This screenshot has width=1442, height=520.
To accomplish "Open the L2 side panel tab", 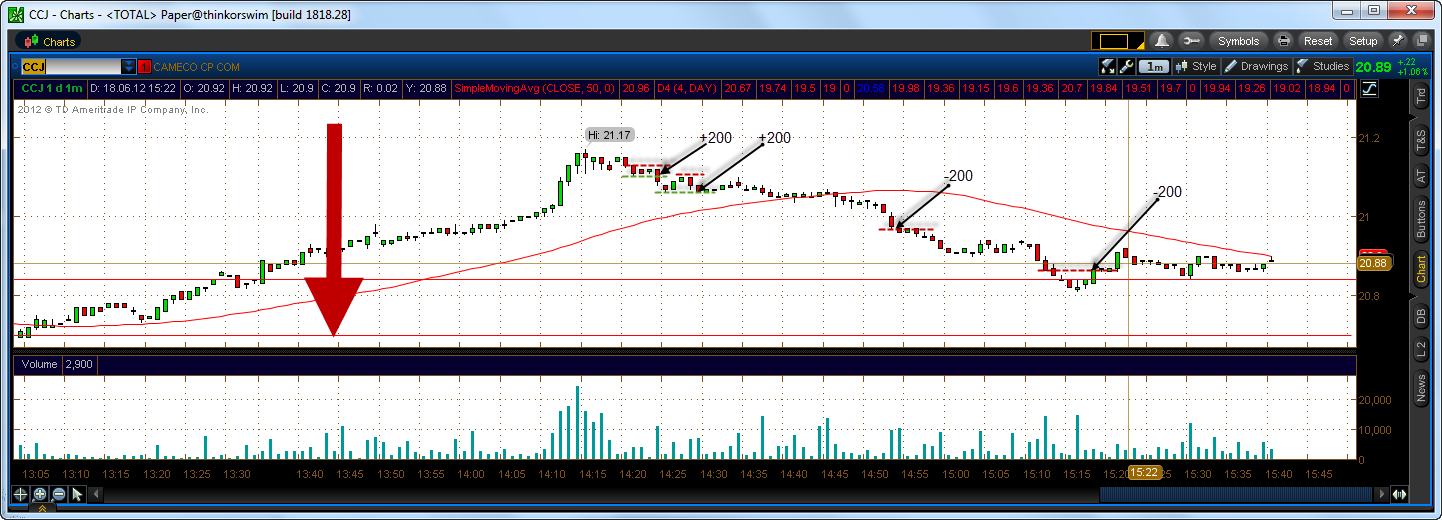I will pyautogui.click(x=1421, y=350).
